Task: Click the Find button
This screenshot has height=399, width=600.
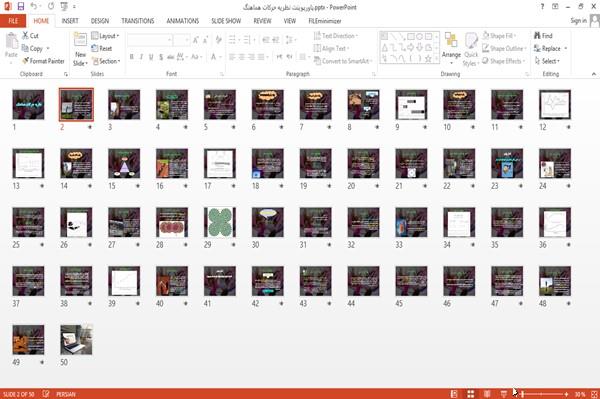Action: pyautogui.click(x=543, y=36)
